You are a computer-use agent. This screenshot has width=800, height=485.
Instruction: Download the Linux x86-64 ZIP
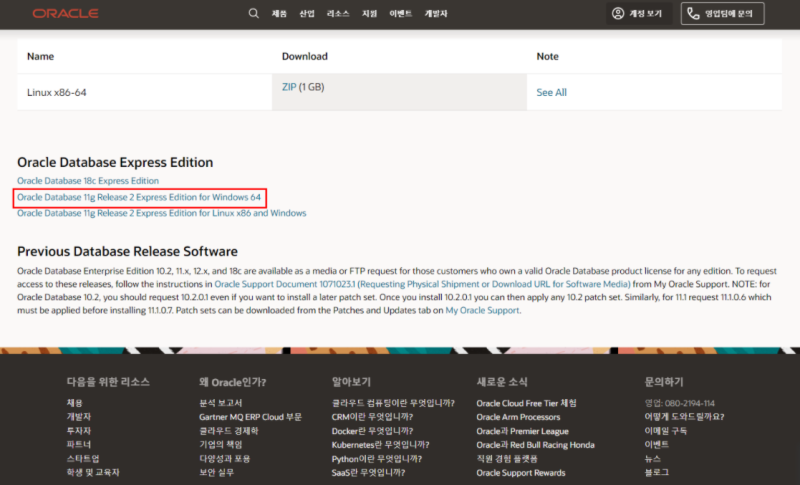tap(289, 87)
